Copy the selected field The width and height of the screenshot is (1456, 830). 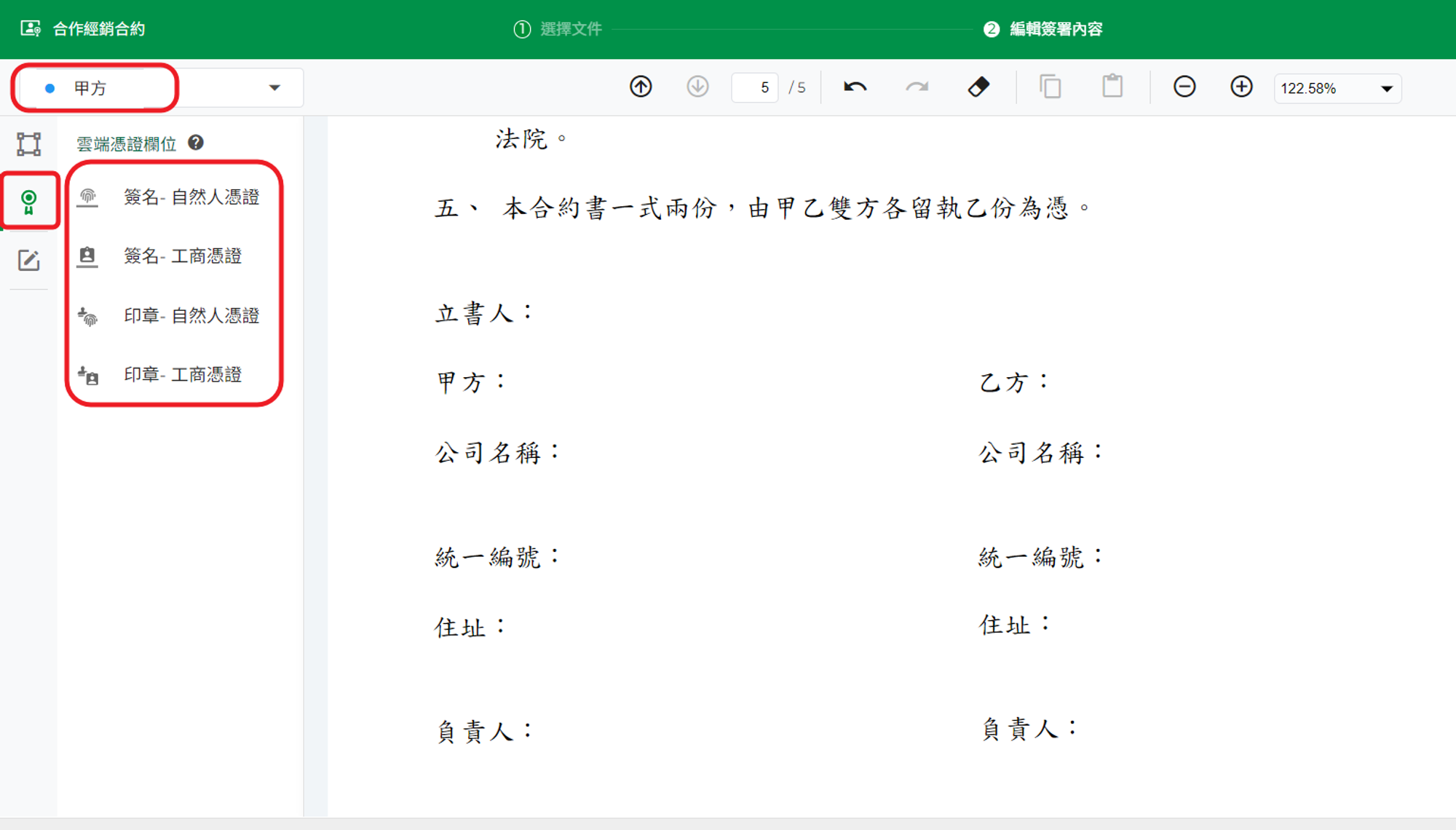click(x=1051, y=87)
